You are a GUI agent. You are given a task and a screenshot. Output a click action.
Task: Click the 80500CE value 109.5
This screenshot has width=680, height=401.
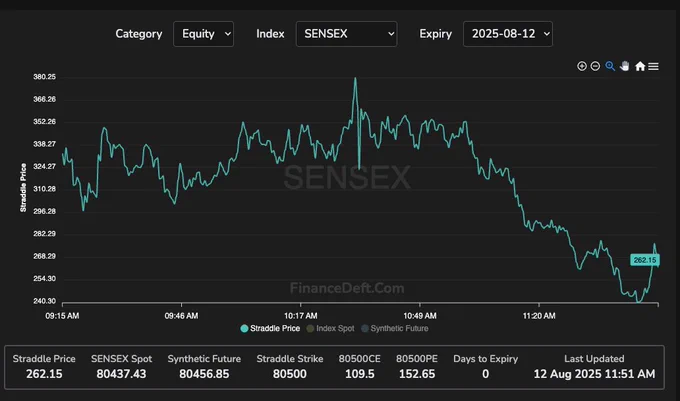[360, 374]
